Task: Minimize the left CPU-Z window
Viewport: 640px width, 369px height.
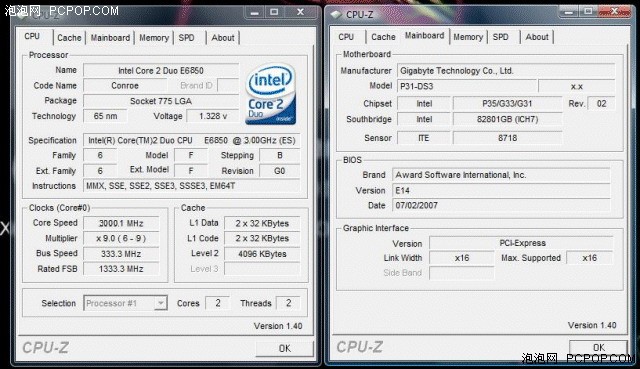Action: pos(255,12)
